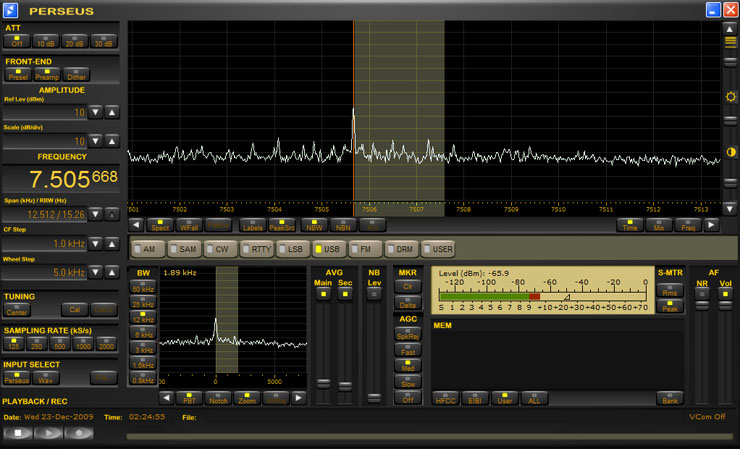Select Wav as input source
740x449 pixels.
[x=46, y=378]
